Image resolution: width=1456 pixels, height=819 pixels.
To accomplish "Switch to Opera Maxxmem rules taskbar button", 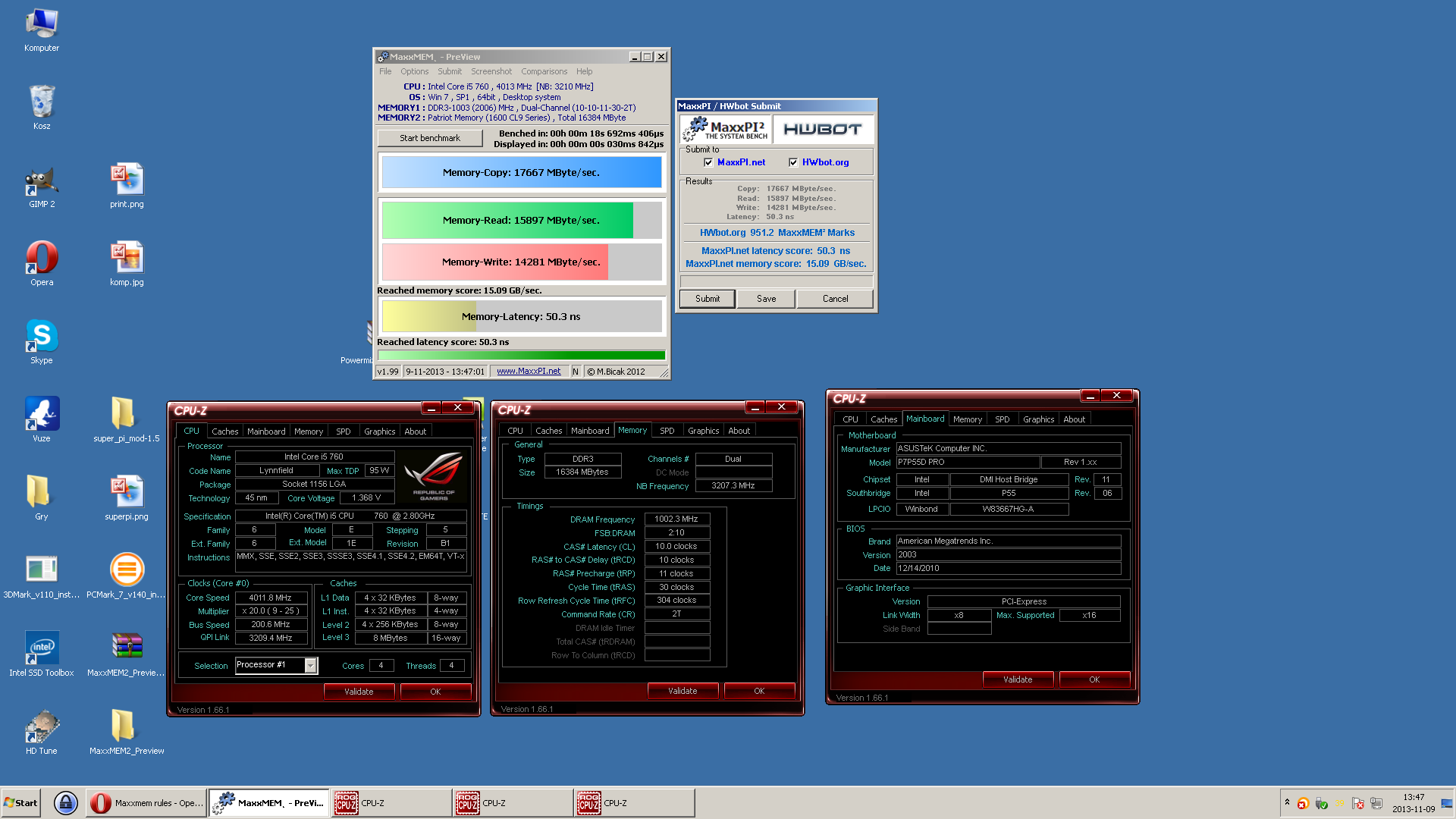I will 146,802.
